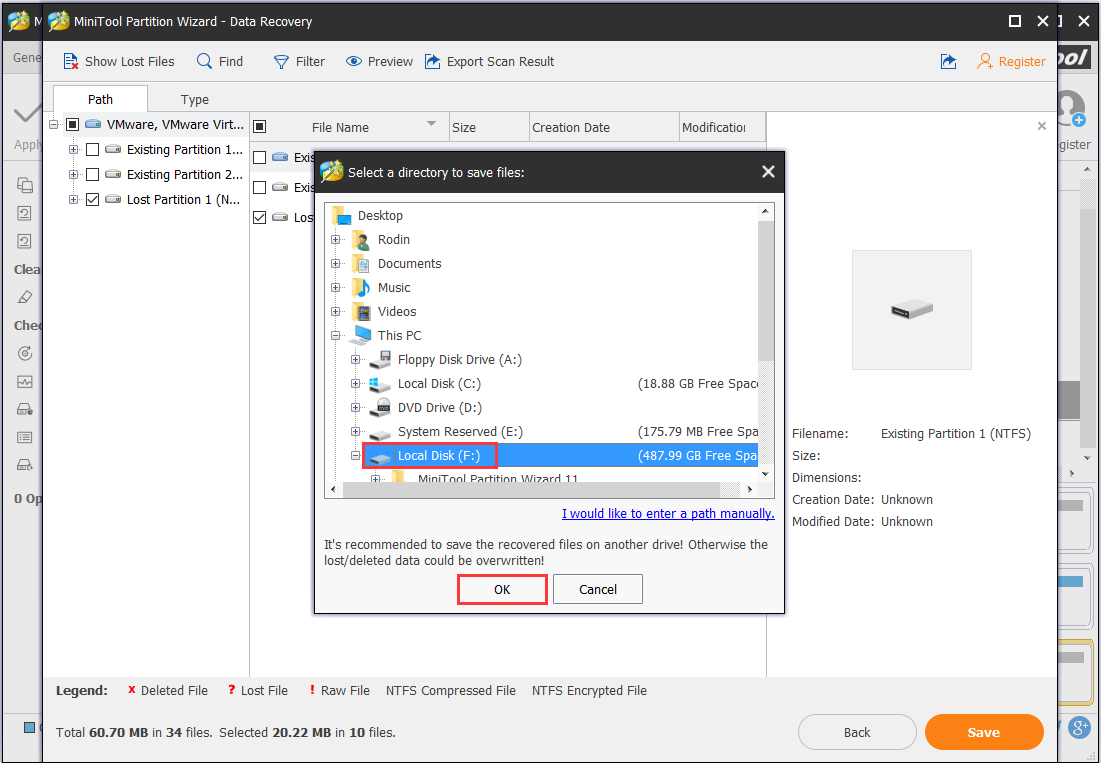1101x763 pixels.
Task: Click Cancel in the directory dialog
Action: tap(598, 590)
